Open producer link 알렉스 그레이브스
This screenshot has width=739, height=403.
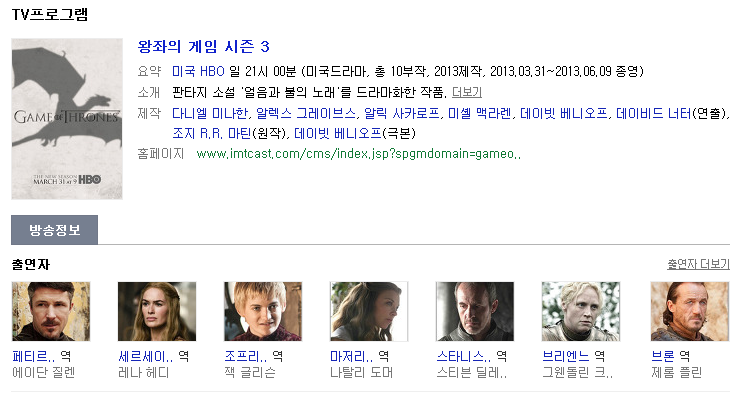click(306, 113)
